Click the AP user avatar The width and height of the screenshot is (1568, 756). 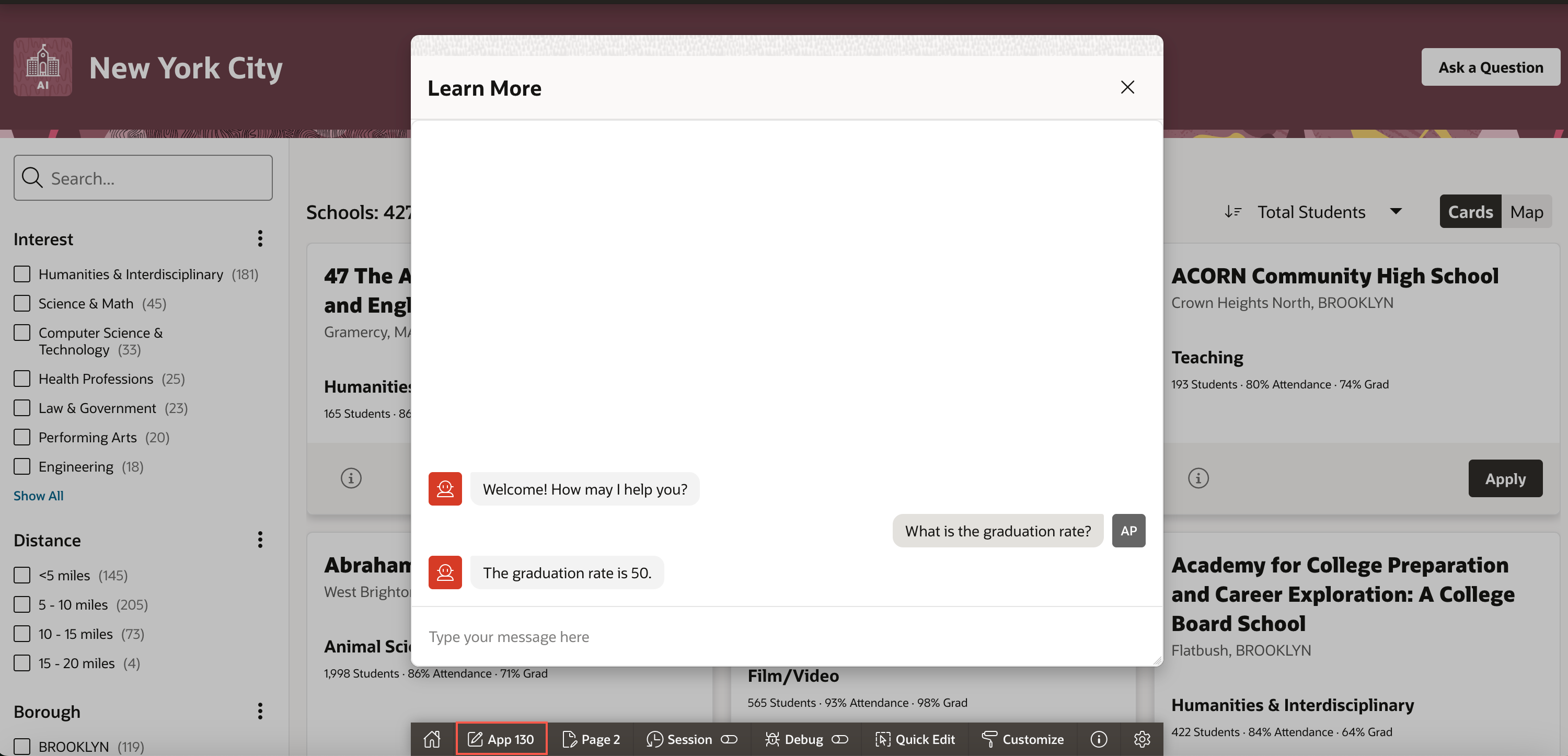tap(1128, 531)
